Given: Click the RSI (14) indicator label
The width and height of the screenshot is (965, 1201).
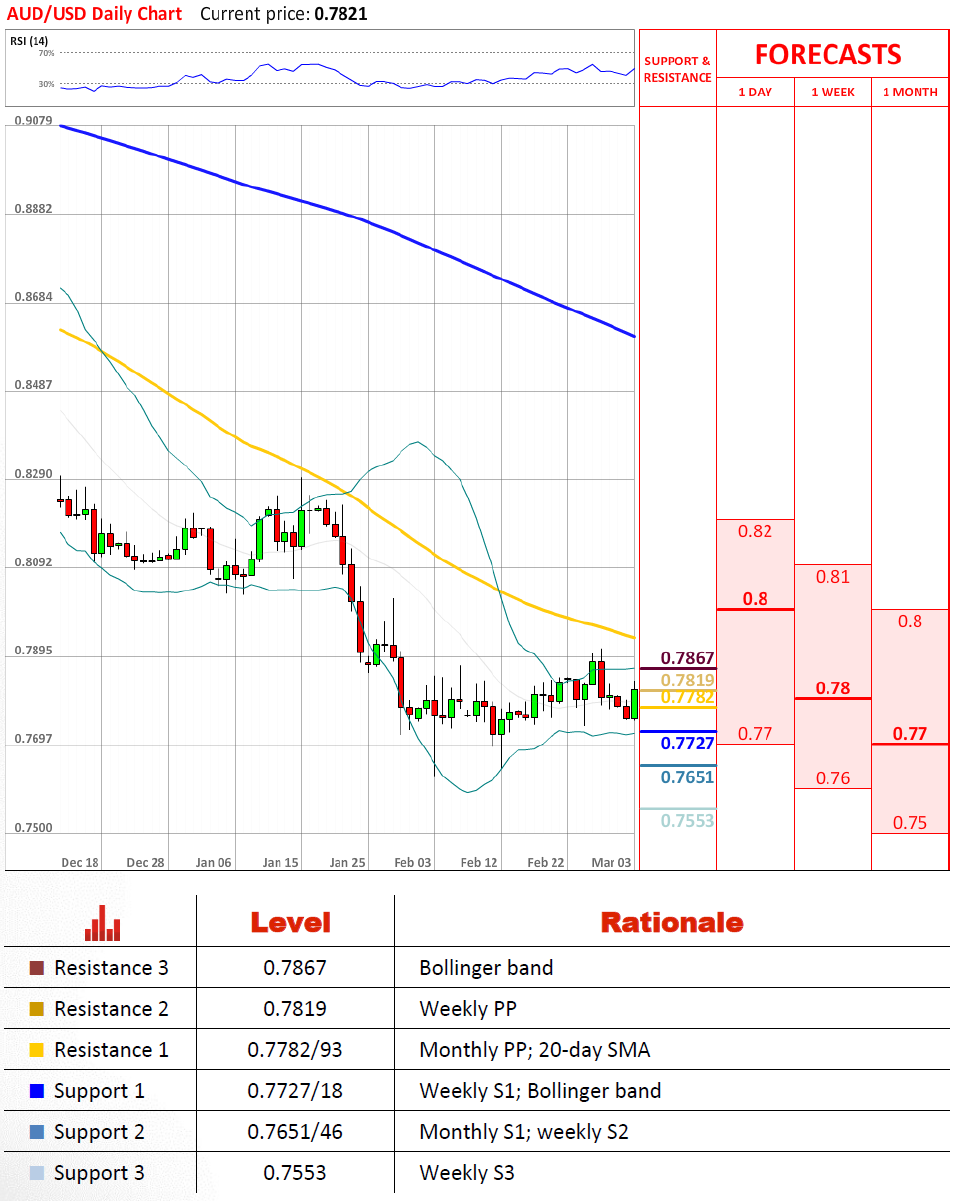Looking at the screenshot, I should (28, 41).
